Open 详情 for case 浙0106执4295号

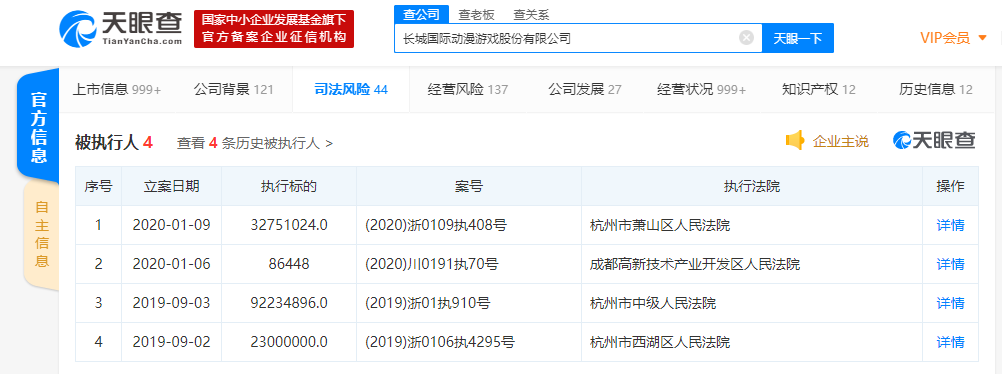[x=950, y=342]
